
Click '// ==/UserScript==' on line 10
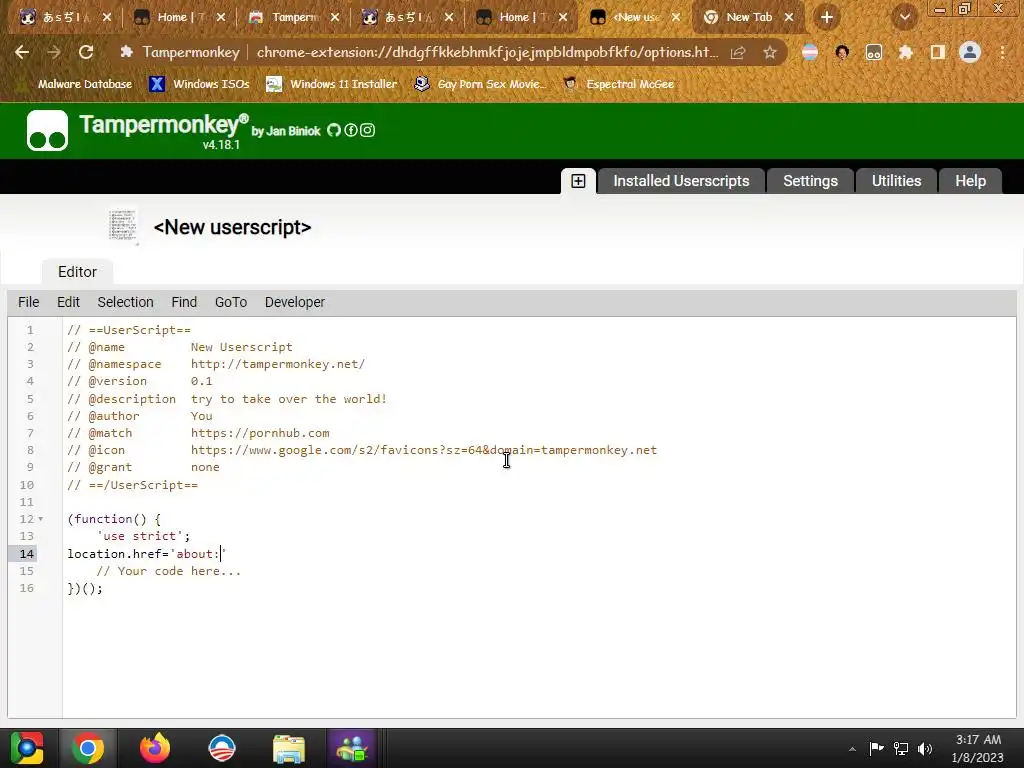[x=133, y=485]
